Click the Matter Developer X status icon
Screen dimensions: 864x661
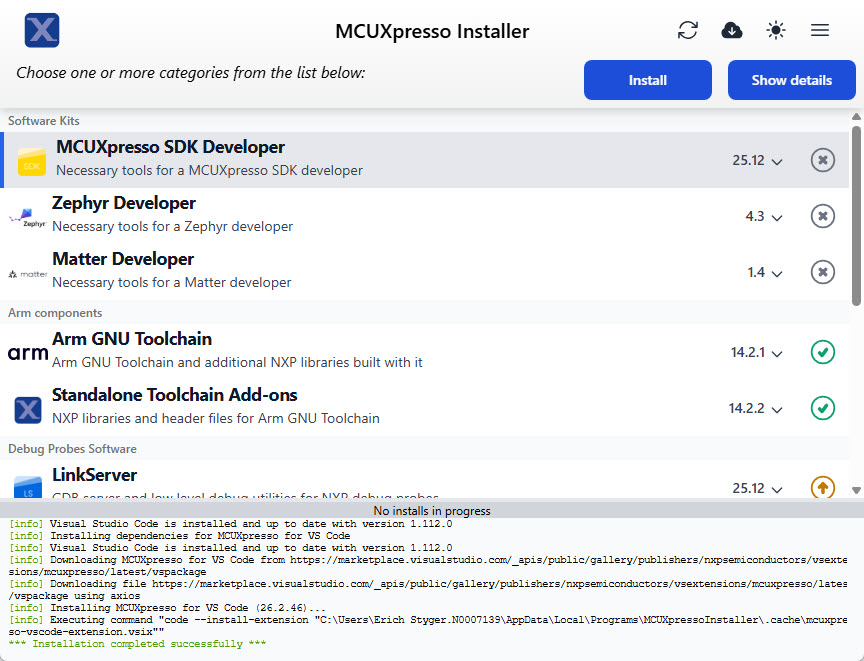[x=822, y=272]
